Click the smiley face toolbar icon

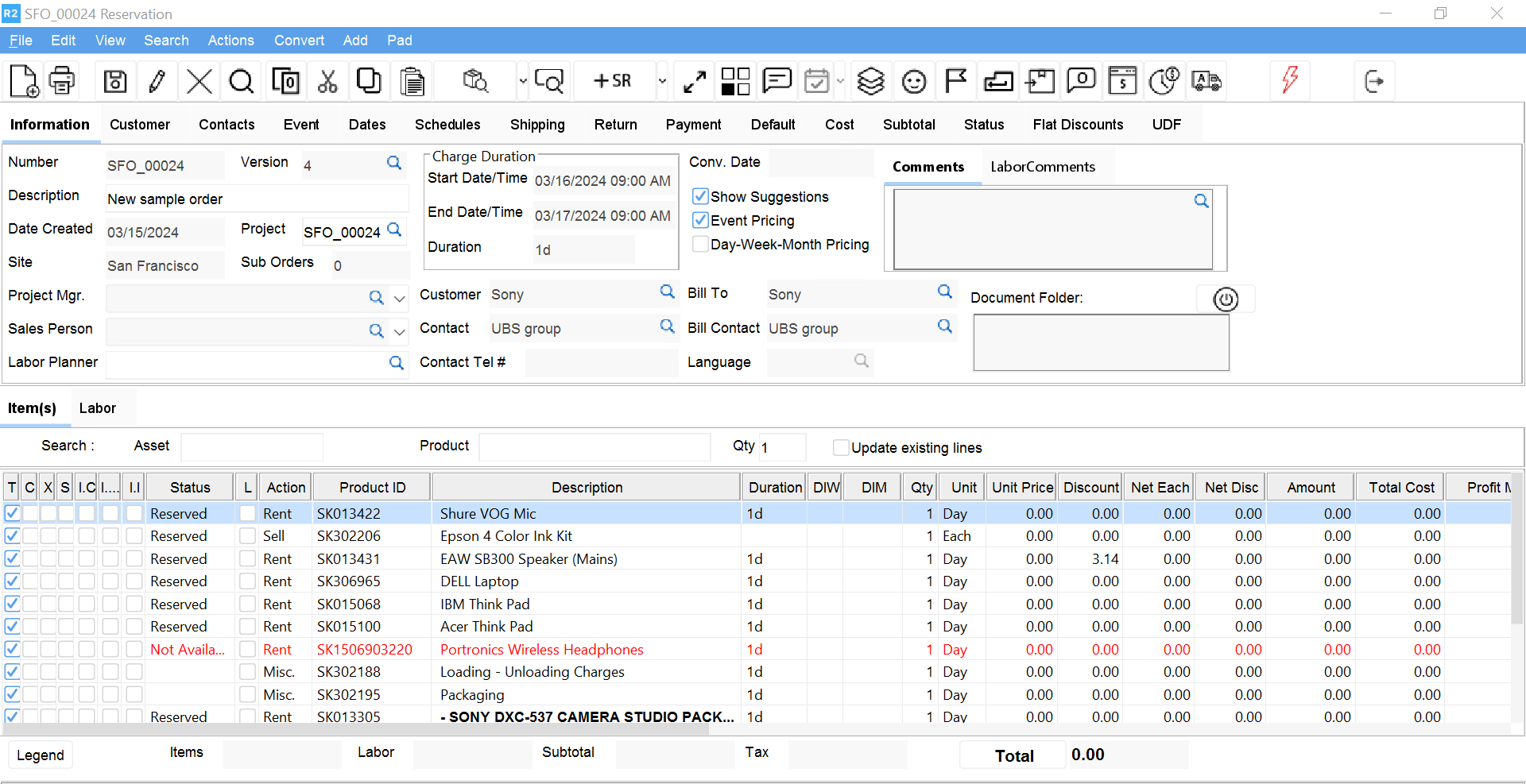click(x=914, y=81)
